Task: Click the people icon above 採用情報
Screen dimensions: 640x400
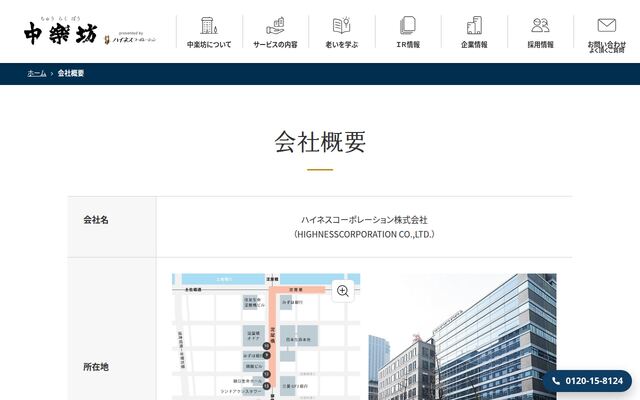Action: [x=540, y=25]
